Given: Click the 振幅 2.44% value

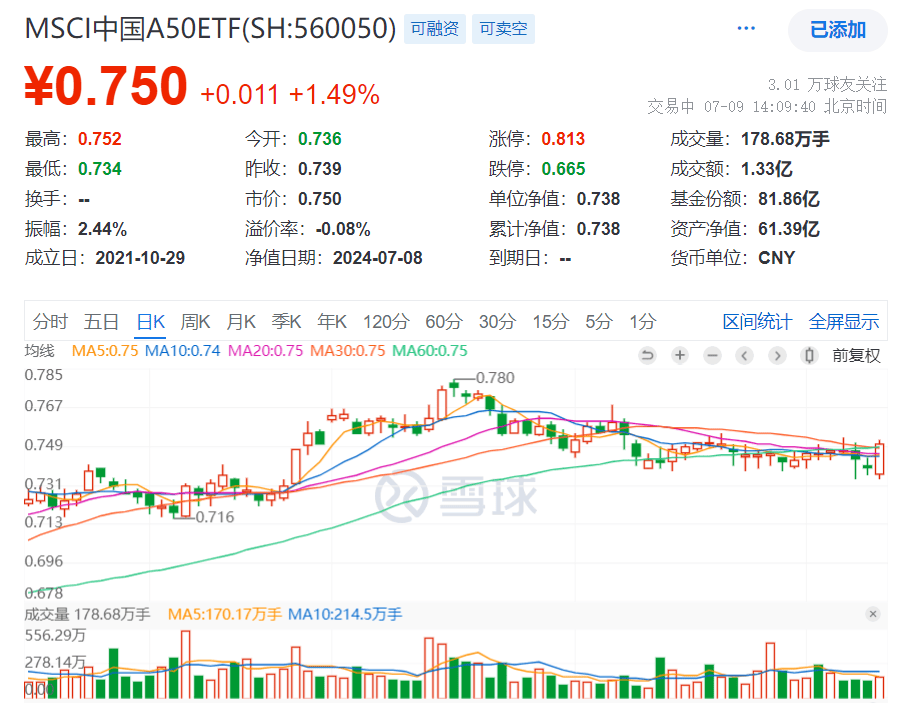Looking at the screenshot, I should coord(103,229).
